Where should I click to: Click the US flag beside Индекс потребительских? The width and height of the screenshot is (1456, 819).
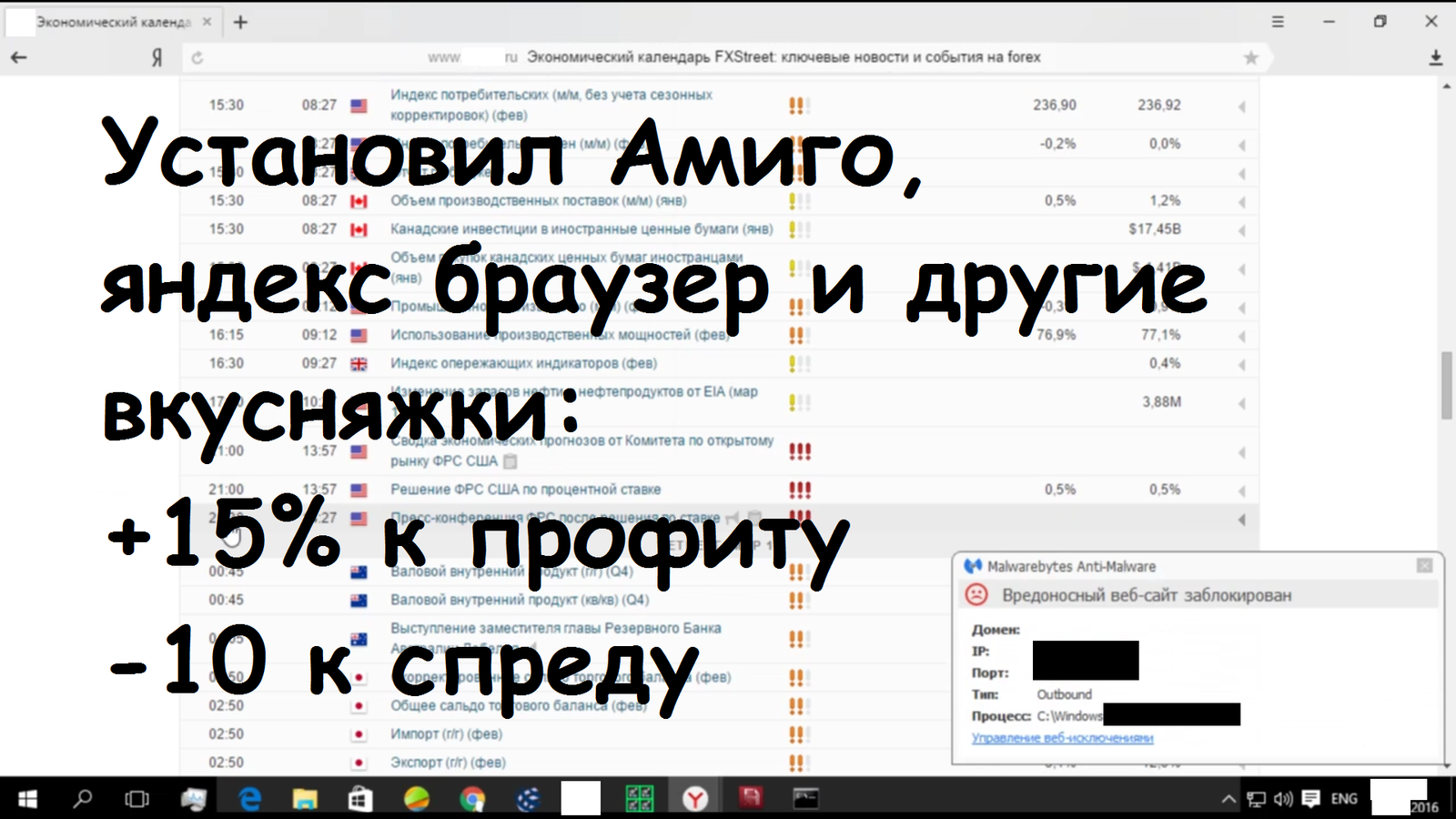pos(359,106)
